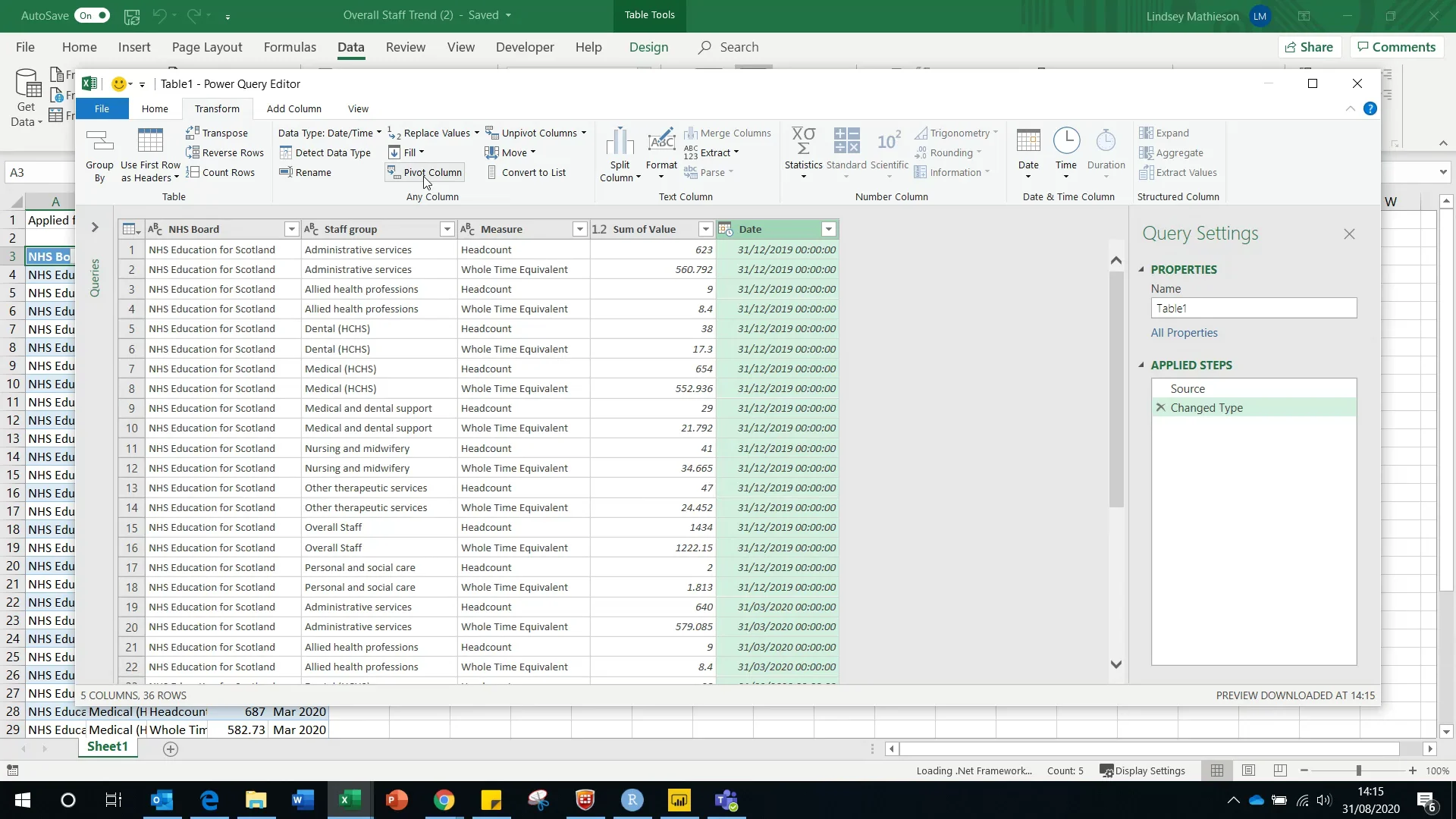Open Statistics tool
Viewport: 1456px width, 819px height.
(803, 155)
